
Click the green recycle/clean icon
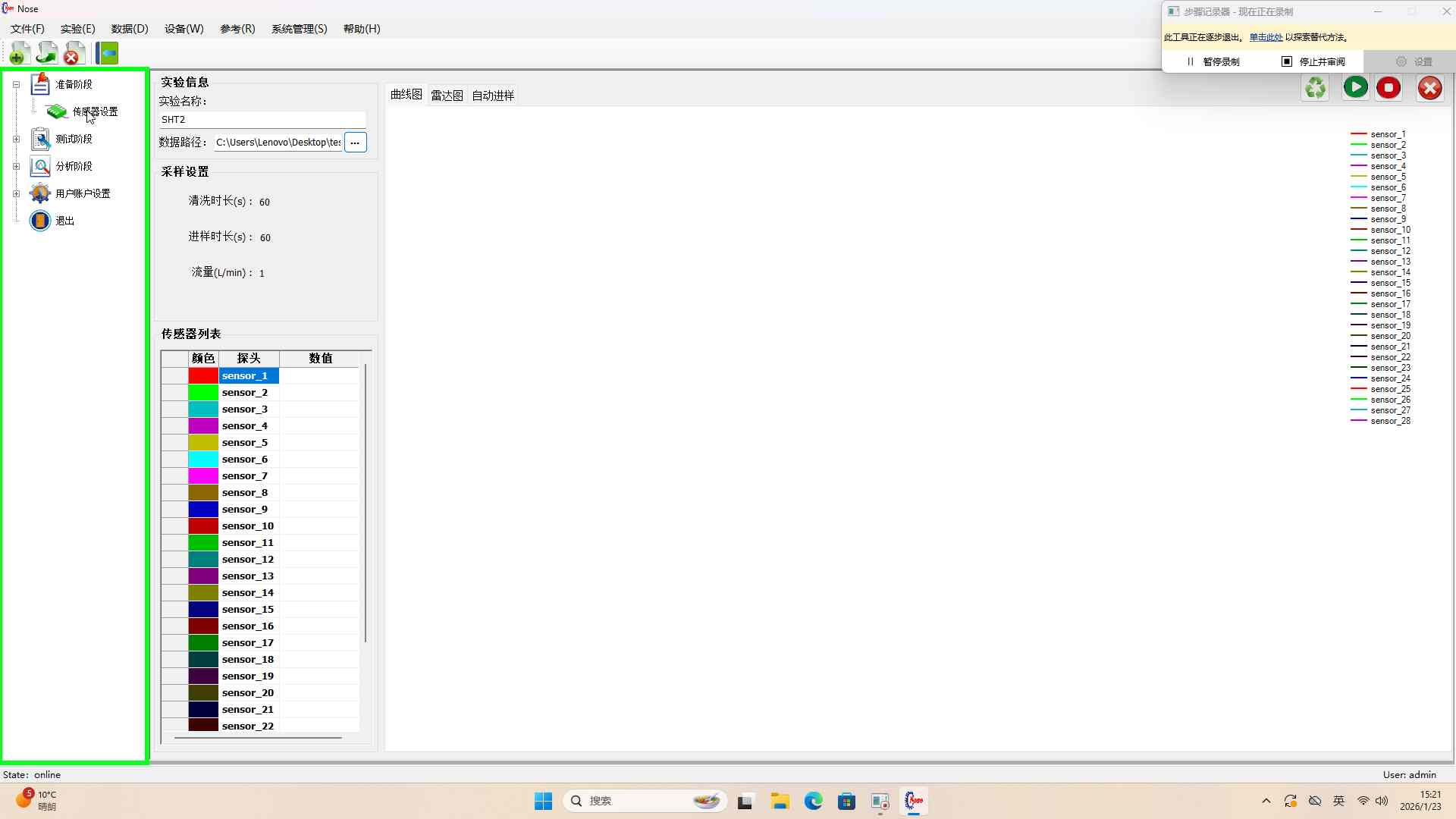point(1315,88)
